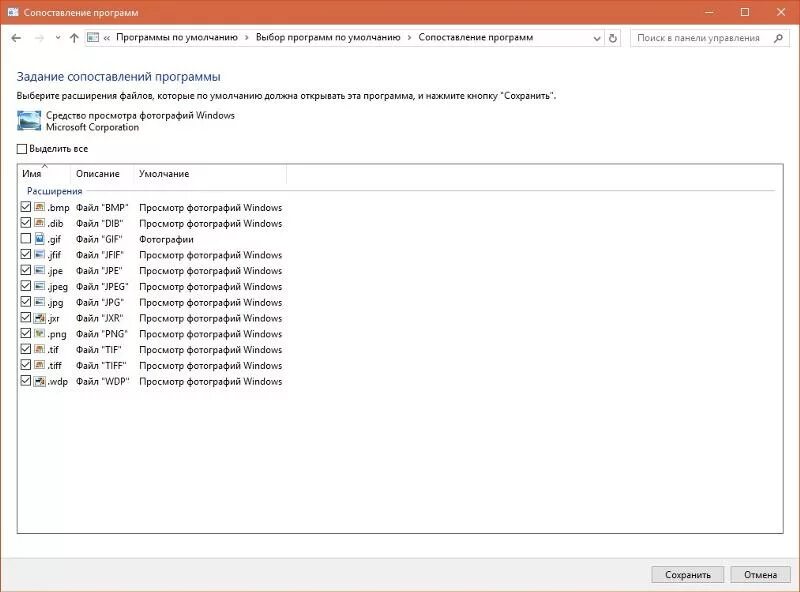Uncheck the .jfif extension checkbox
Image resolution: width=800 pixels, height=592 pixels.
26,254
